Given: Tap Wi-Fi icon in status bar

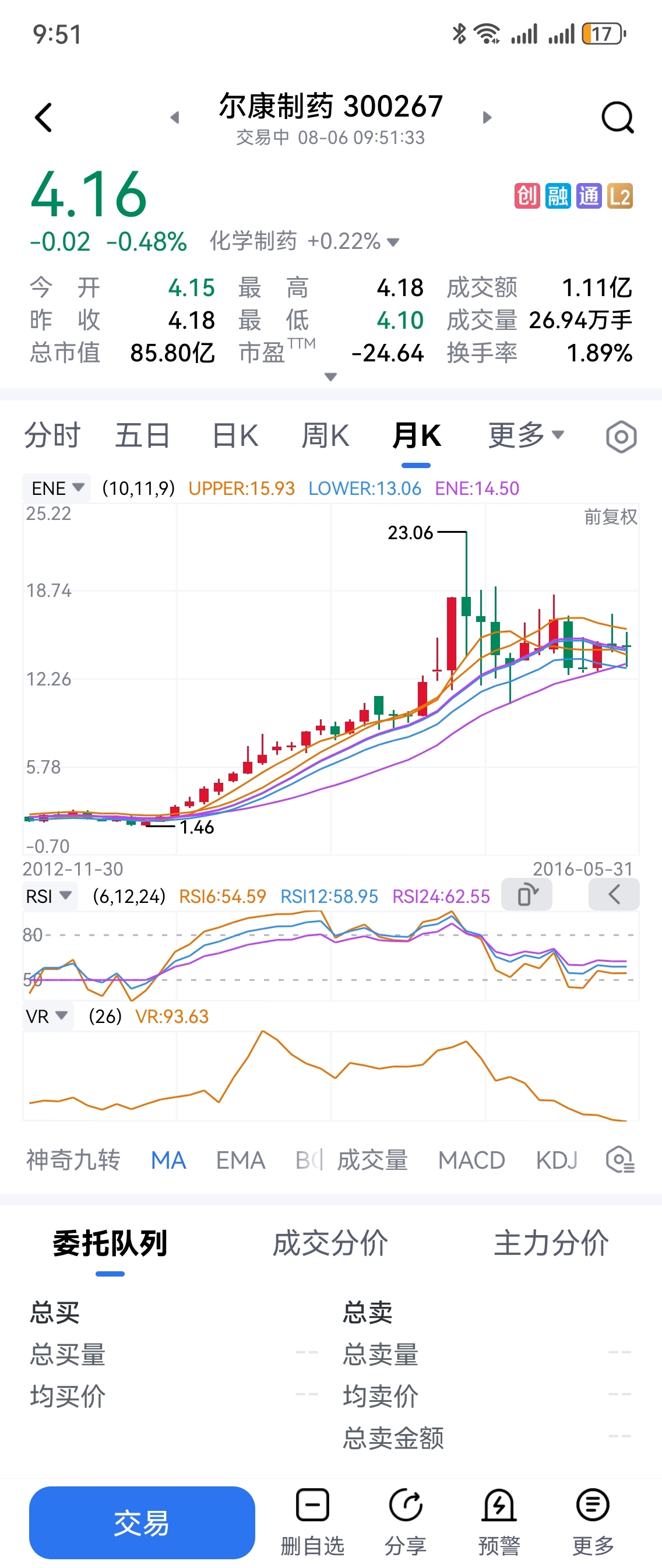Looking at the screenshot, I should coord(487,34).
